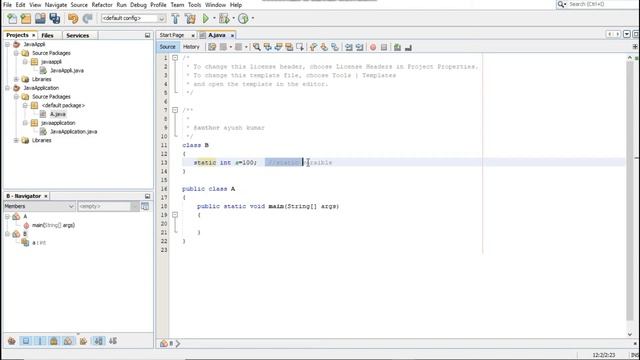640x360 pixels.
Task: Click the Comment code icon
Action: point(397,47)
